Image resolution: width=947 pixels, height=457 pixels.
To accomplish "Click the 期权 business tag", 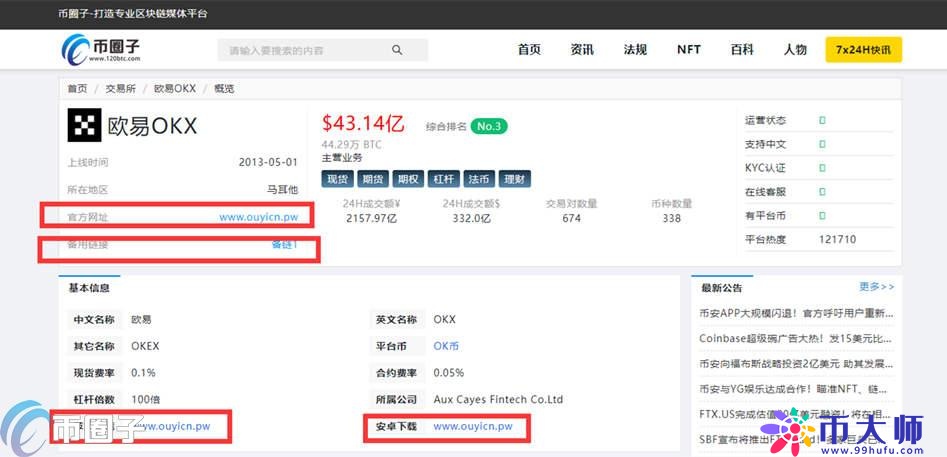I will (x=409, y=179).
